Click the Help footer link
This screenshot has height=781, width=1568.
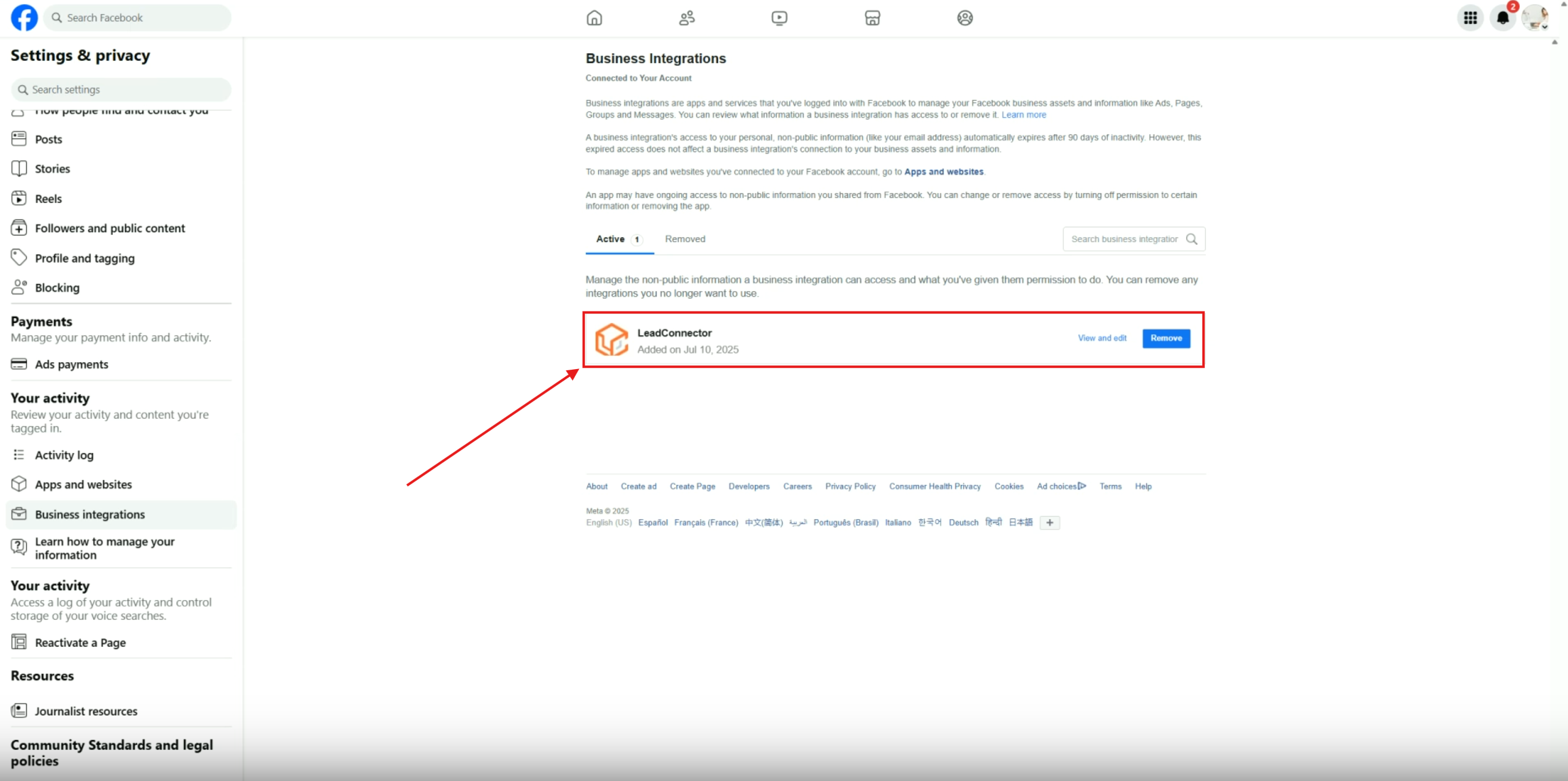pyautogui.click(x=1143, y=486)
